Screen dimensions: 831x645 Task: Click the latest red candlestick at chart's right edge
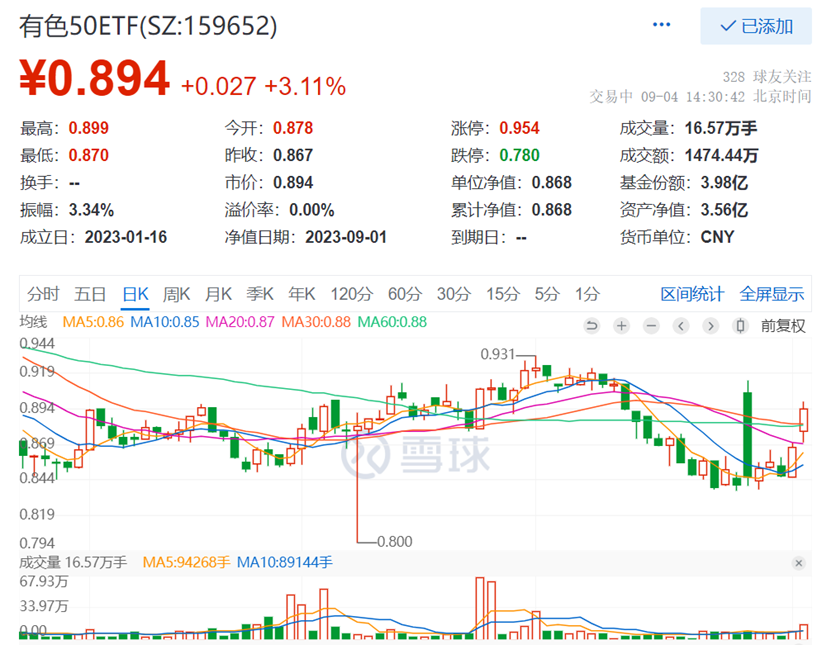(x=804, y=419)
